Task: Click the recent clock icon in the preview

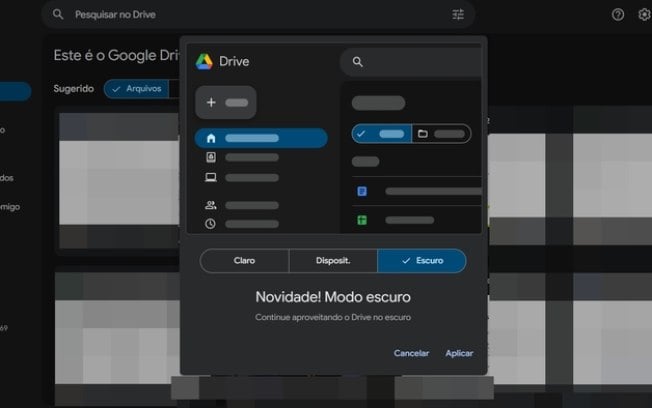Action: click(210, 224)
